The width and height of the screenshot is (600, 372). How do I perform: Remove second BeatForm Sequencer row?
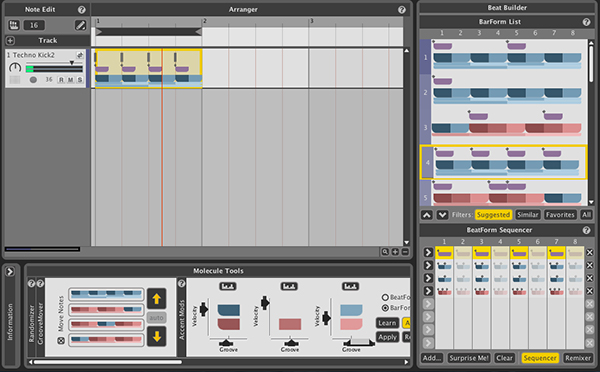tap(590, 265)
